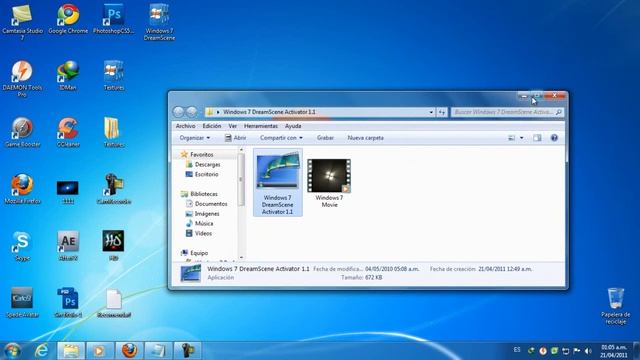This screenshot has height=360, width=640.
Task: Select the blank white document on desktop
Action: tap(113, 303)
